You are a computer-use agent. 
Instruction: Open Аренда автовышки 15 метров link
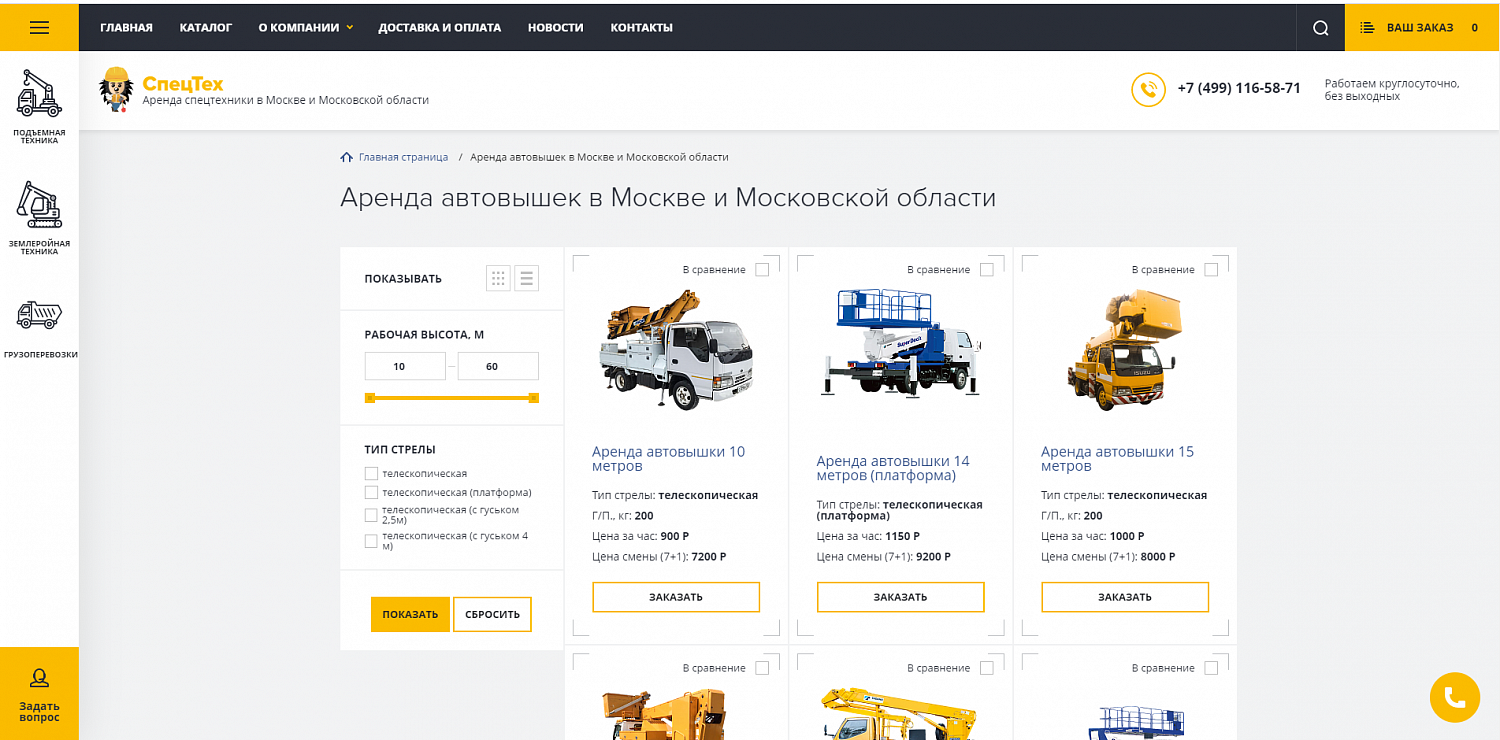pos(1117,459)
